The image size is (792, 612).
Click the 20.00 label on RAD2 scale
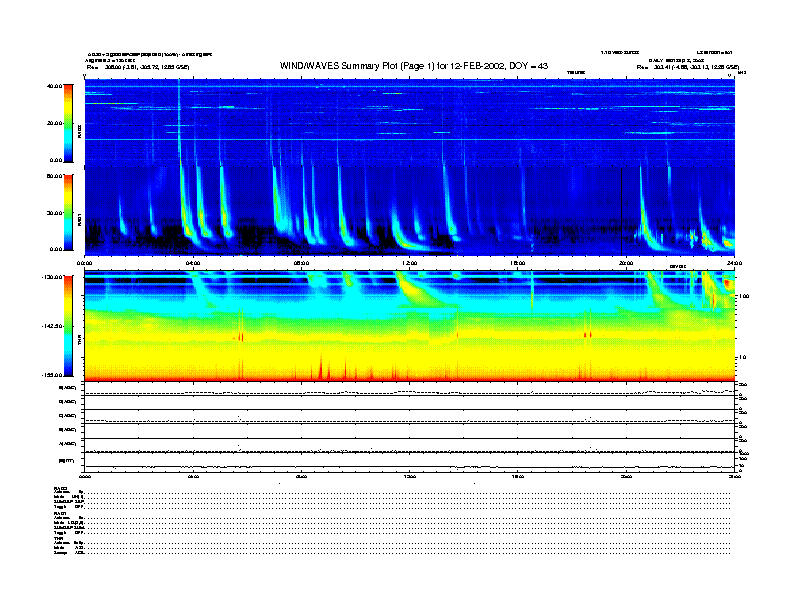coord(55,123)
